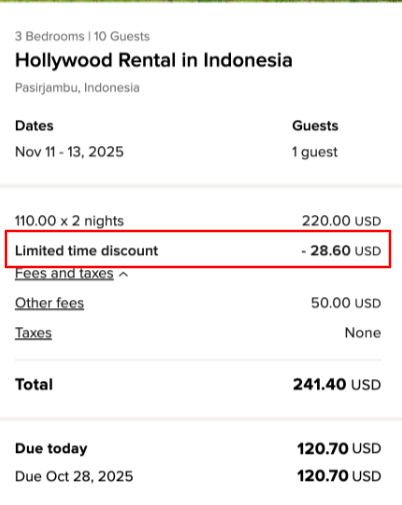The image size is (402, 505).
Task: Click the Dates heading
Action: click(34, 126)
